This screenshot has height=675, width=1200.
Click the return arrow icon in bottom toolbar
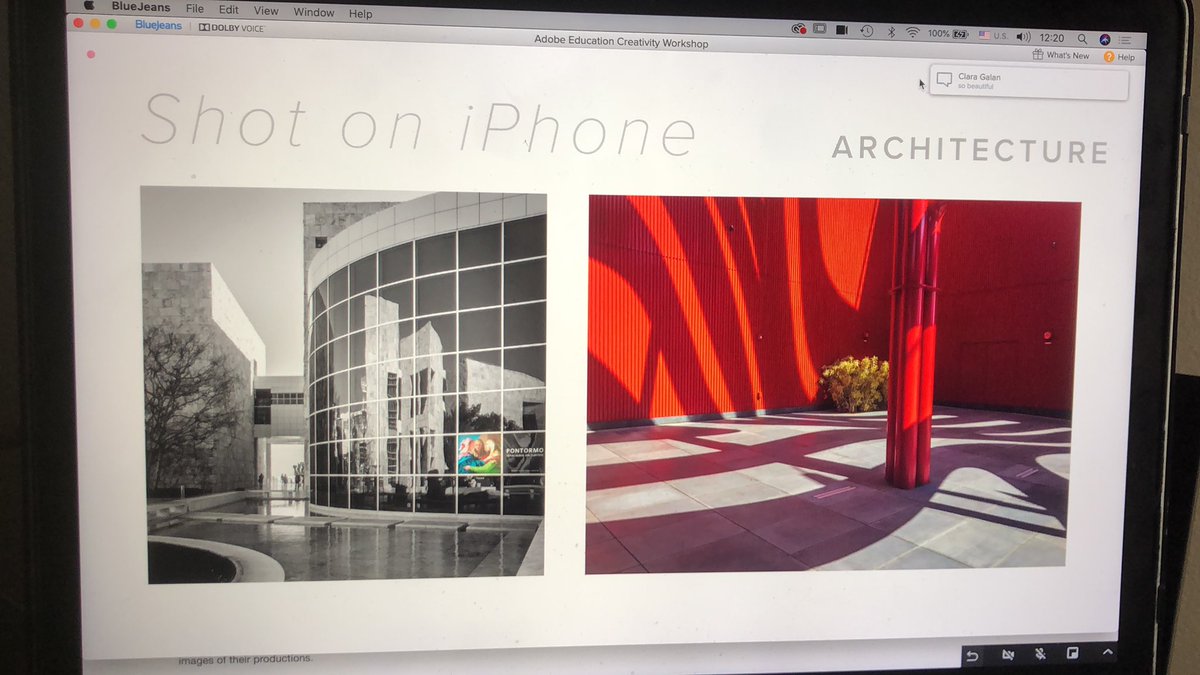coord(972,655)
